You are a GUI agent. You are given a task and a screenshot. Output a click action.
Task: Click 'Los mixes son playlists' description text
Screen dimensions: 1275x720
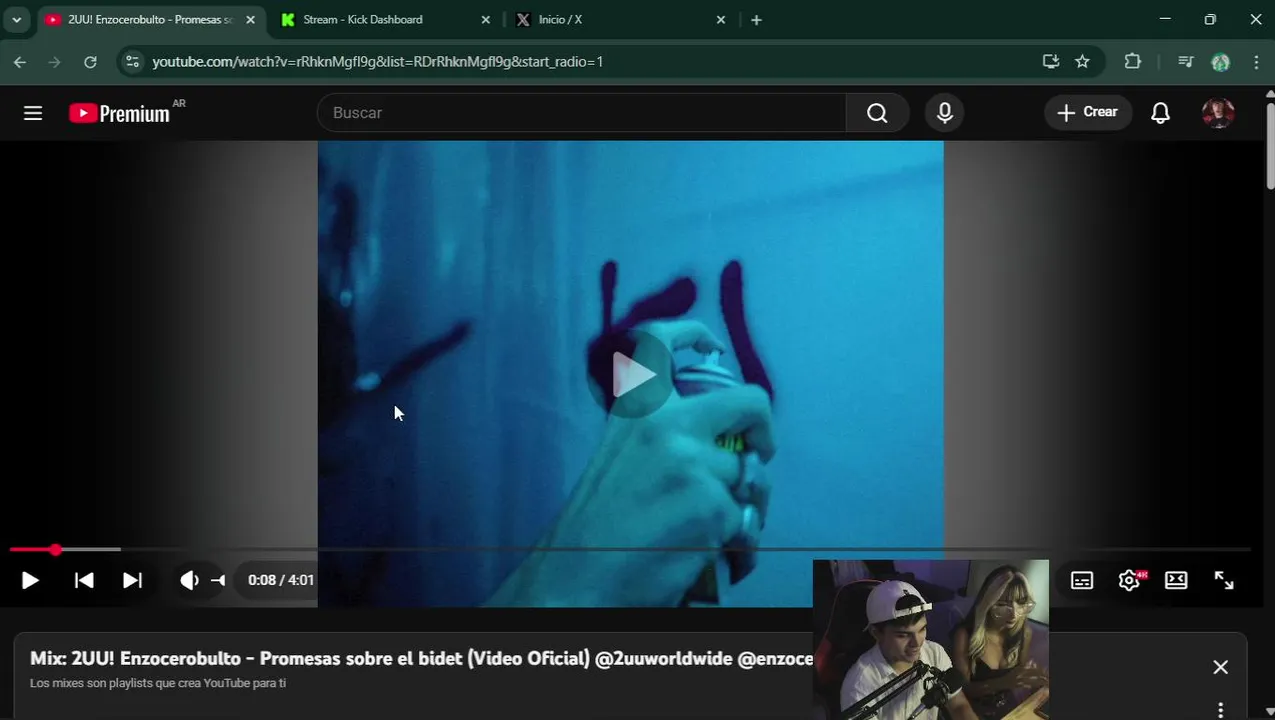(158, 683)
